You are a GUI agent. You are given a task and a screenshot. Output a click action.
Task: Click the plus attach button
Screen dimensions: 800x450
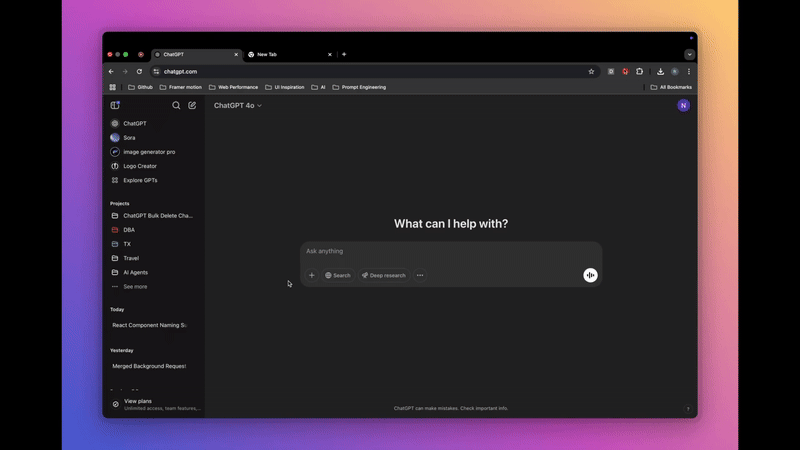312,276
